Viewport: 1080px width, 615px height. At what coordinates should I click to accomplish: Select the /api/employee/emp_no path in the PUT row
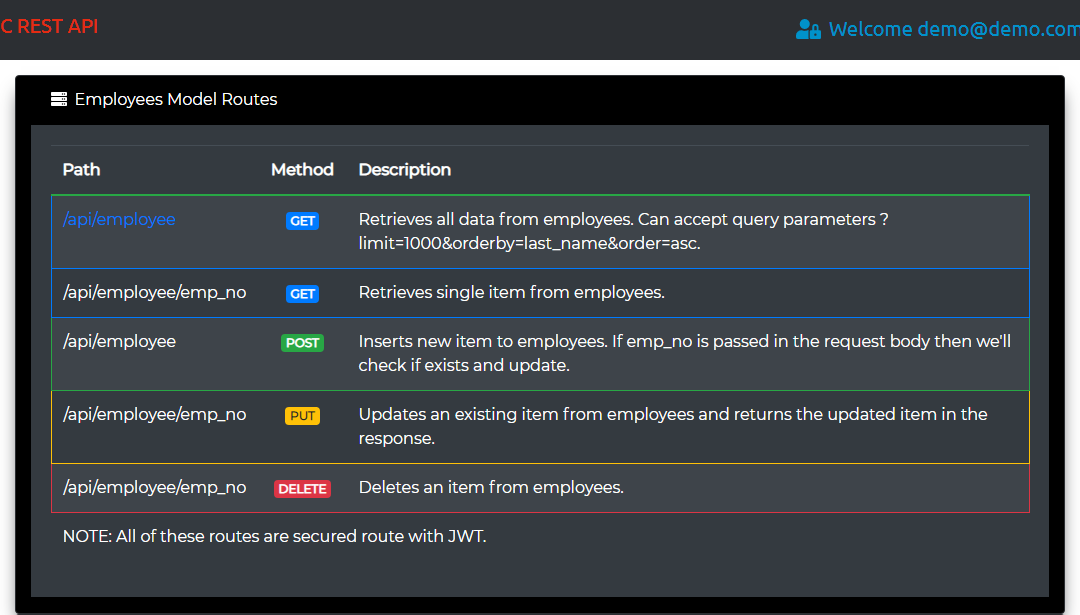pos(154,415)
